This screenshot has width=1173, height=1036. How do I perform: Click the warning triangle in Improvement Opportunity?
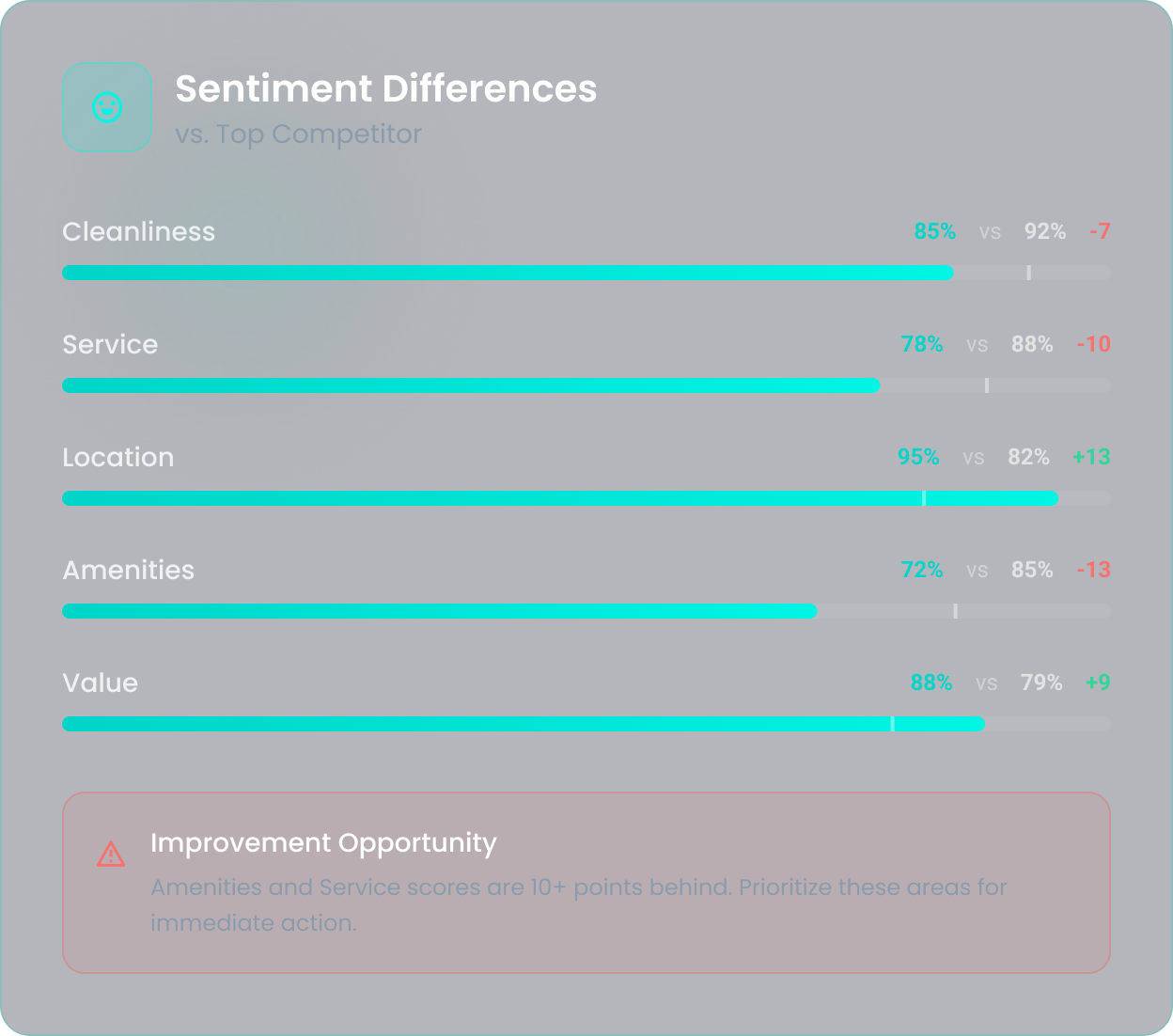coord(110,855)
